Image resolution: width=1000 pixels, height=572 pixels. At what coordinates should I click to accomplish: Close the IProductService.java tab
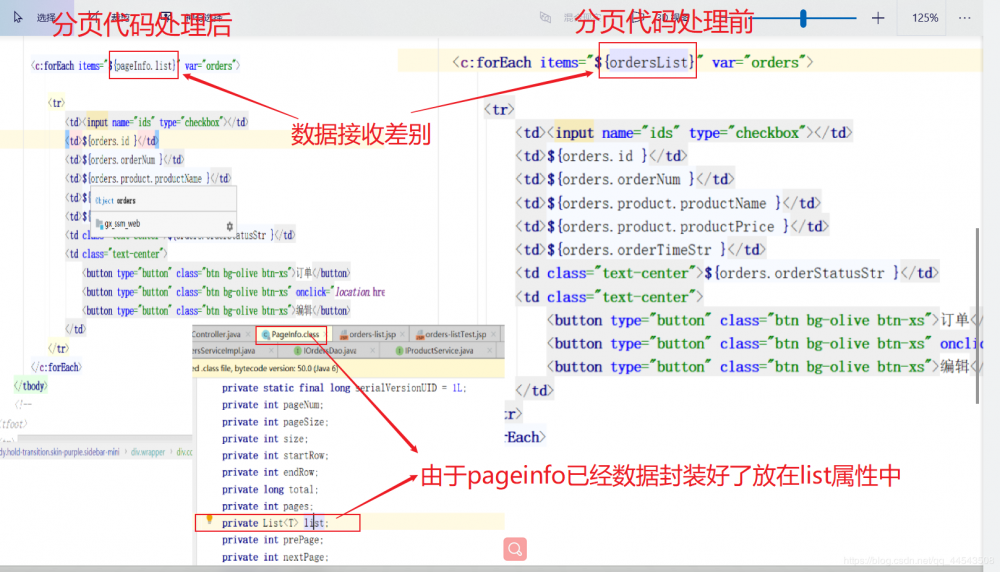point(490,351)
